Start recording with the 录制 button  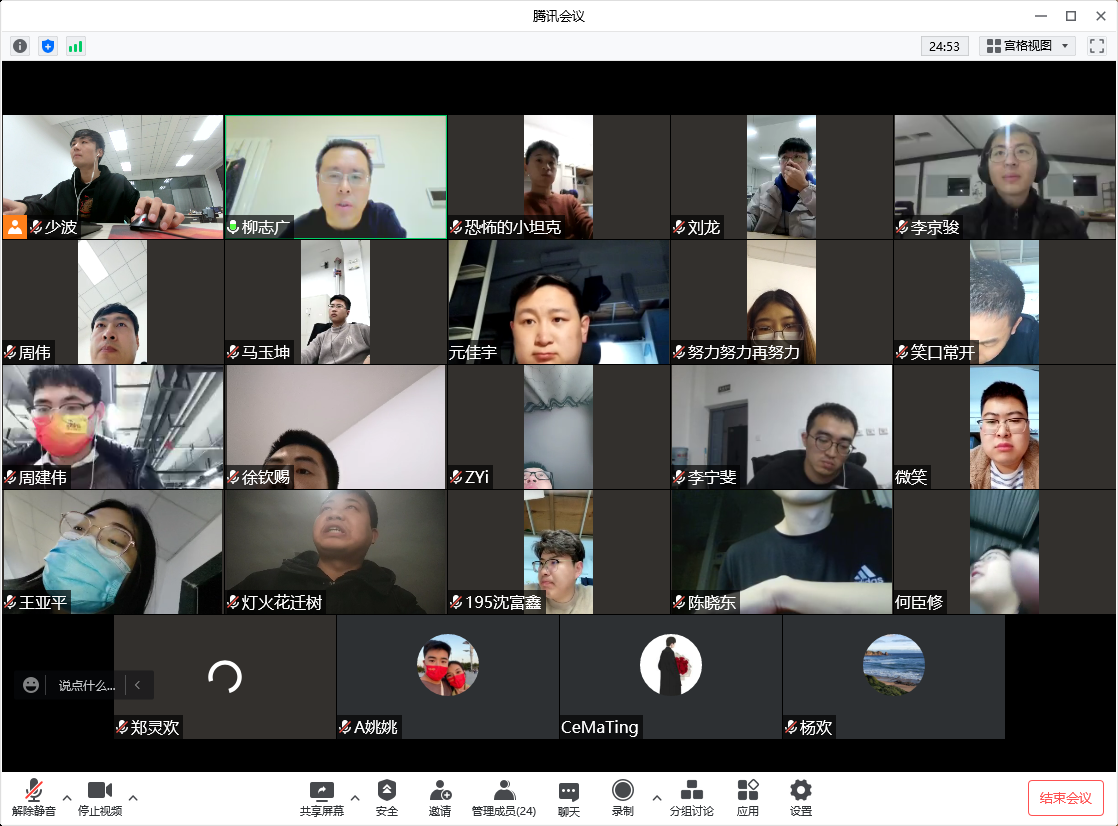point(622,799)
